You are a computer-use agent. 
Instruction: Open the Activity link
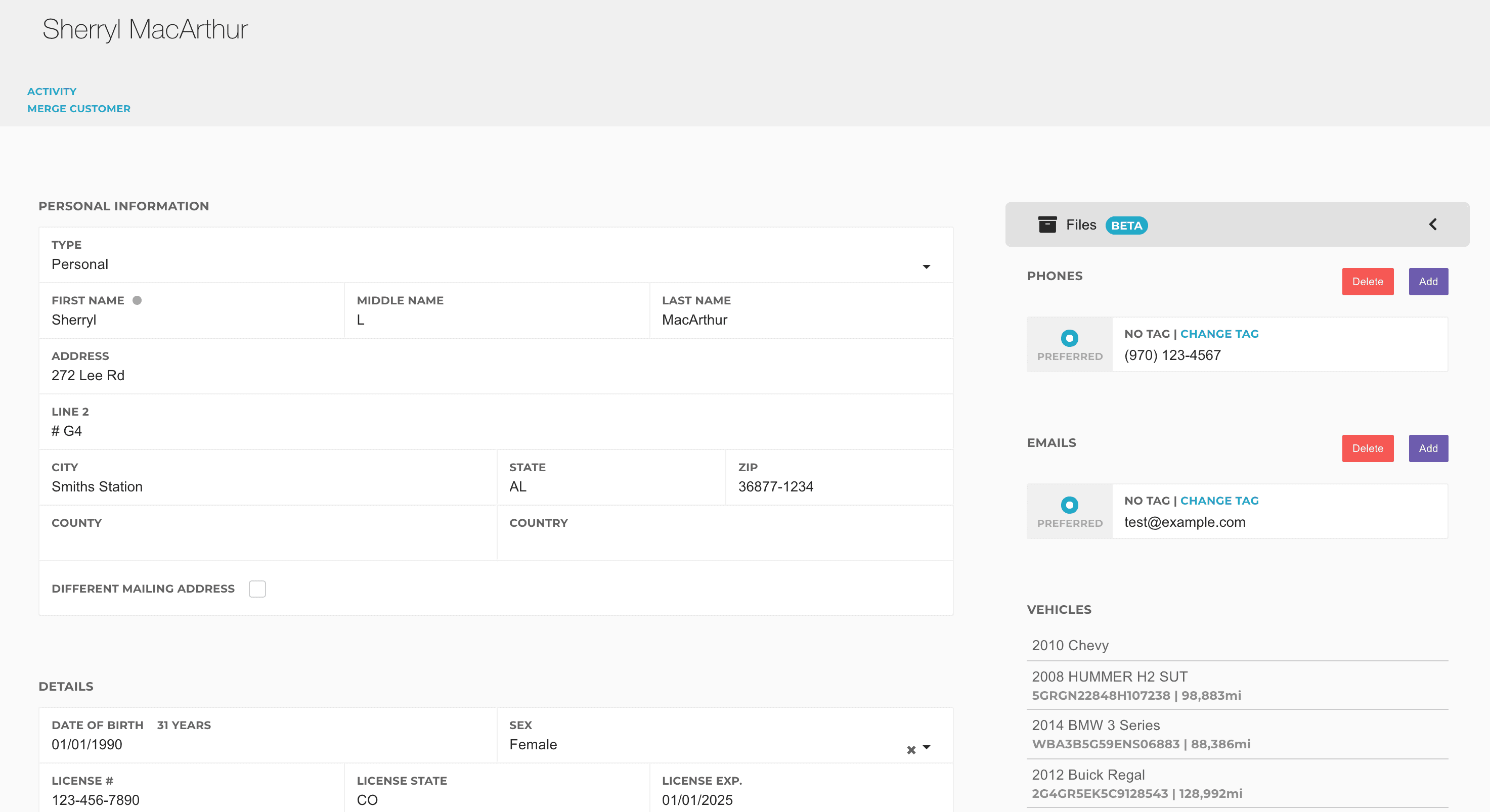(x=52, y=92)
